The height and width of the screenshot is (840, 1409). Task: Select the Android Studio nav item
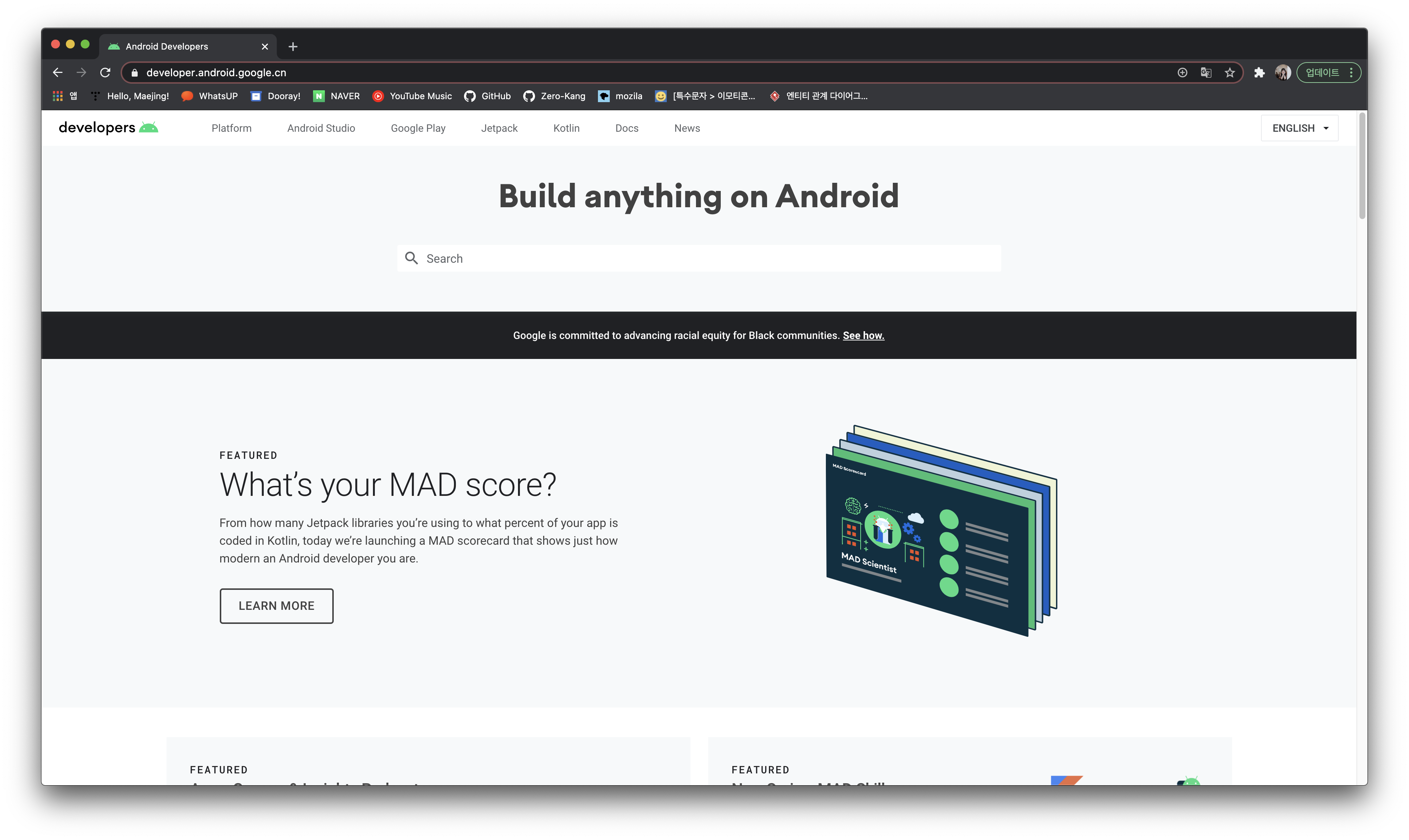pos(321,128)
